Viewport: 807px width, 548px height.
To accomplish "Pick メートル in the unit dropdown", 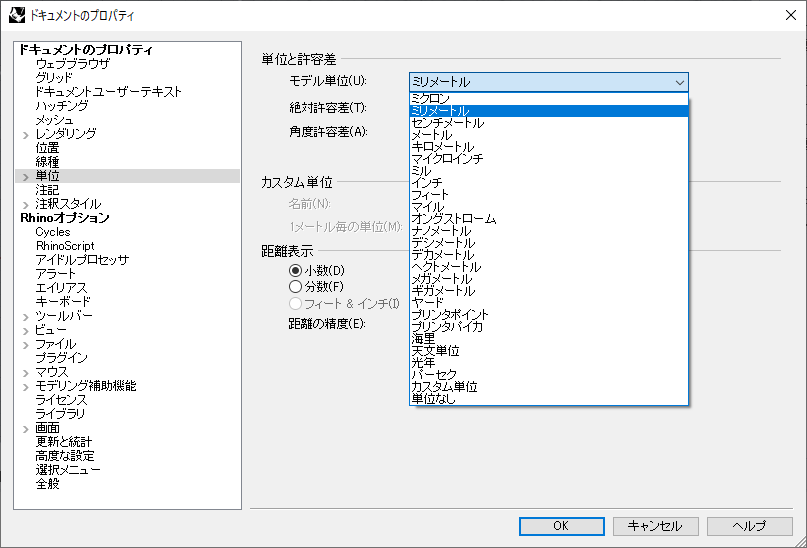I will [431, 135].
